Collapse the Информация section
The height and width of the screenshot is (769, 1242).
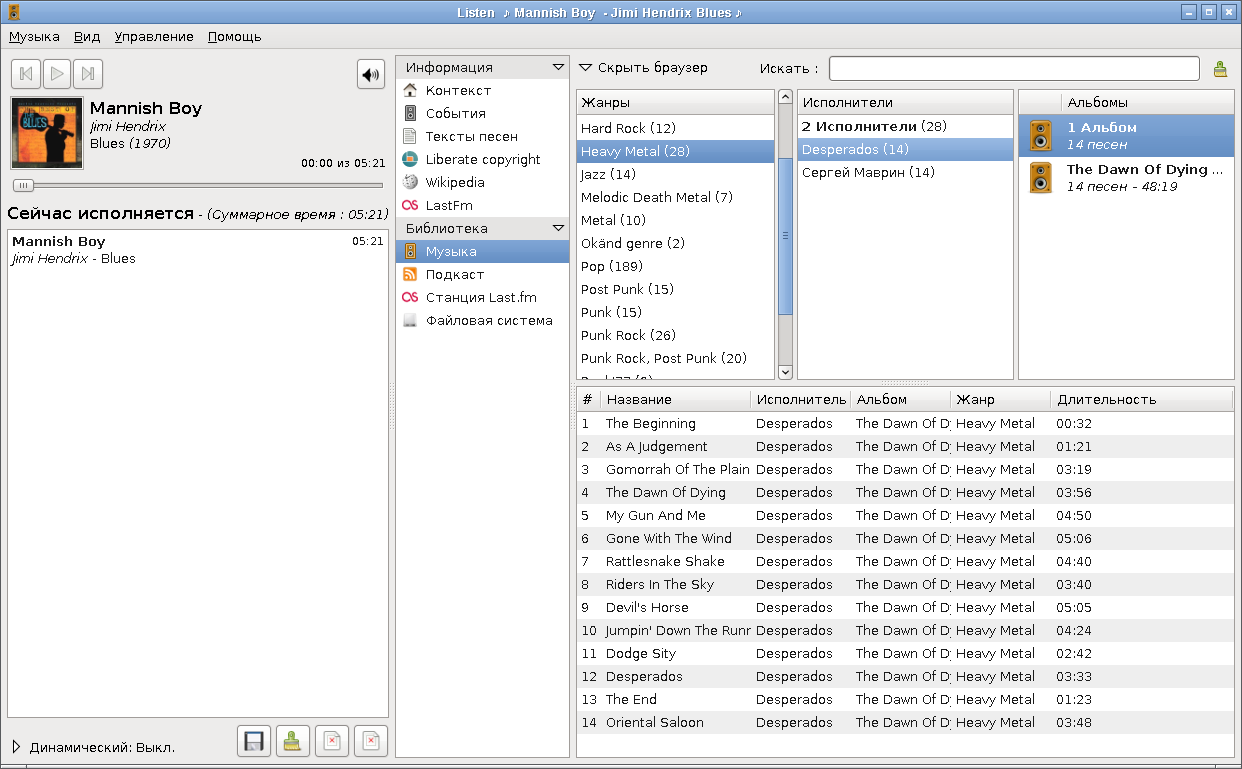pos(558,67)
